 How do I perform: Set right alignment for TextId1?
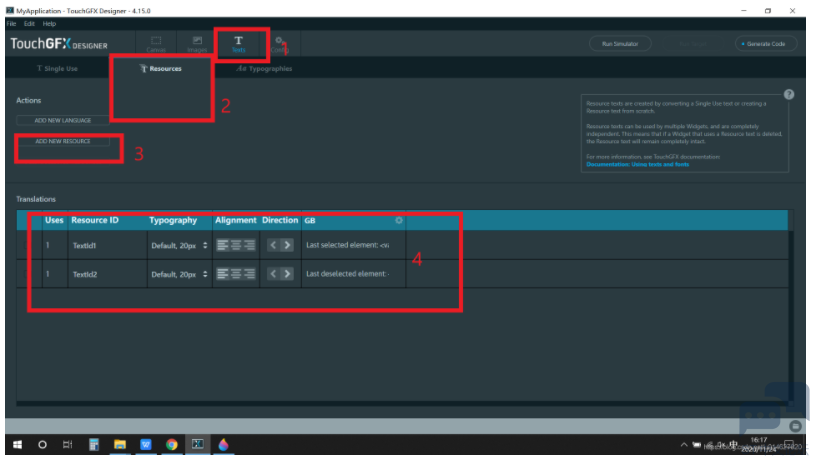pyautogui.click(x=249, y=245)
